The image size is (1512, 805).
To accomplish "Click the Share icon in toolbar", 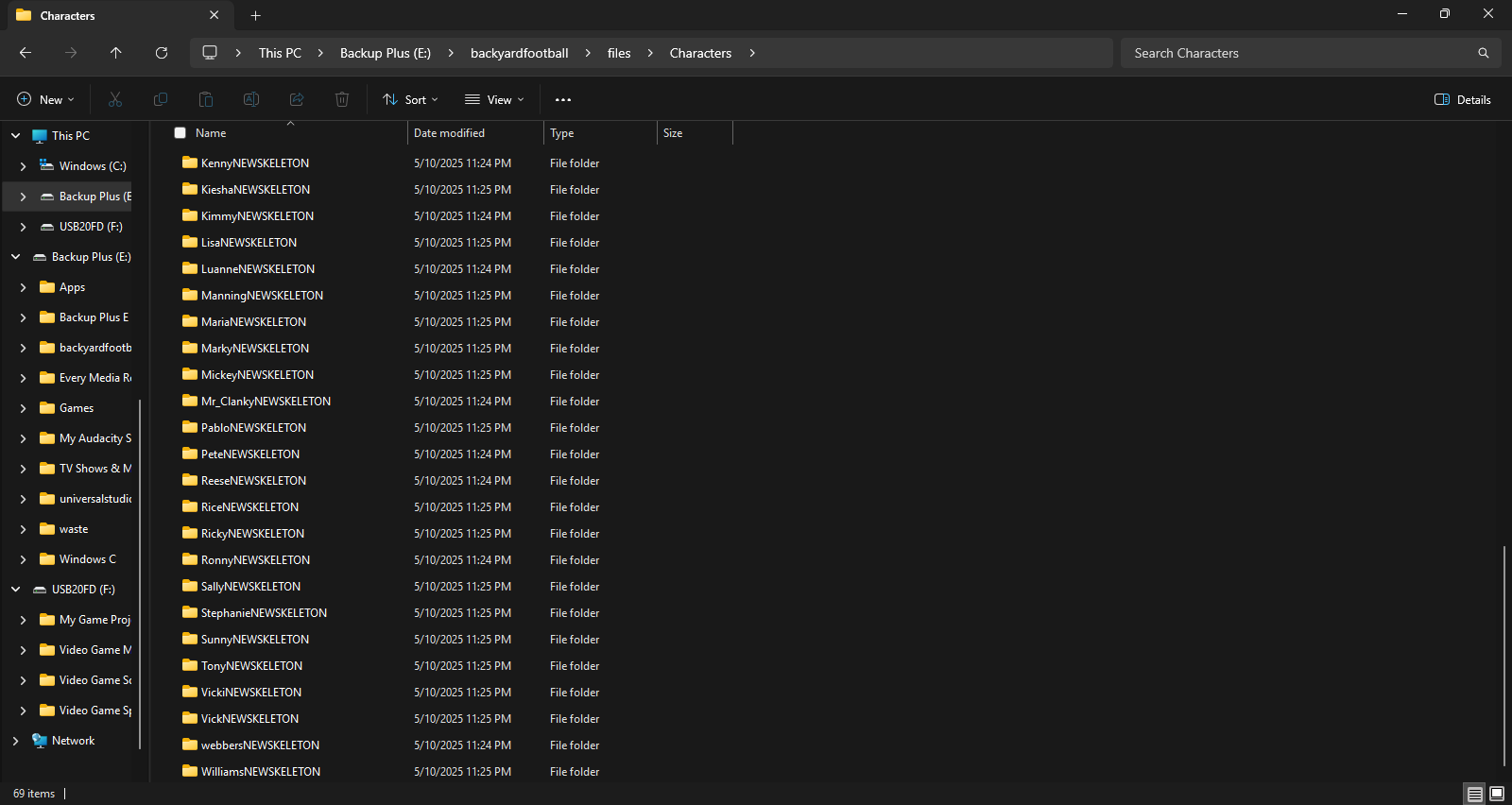I will point(297,99).
